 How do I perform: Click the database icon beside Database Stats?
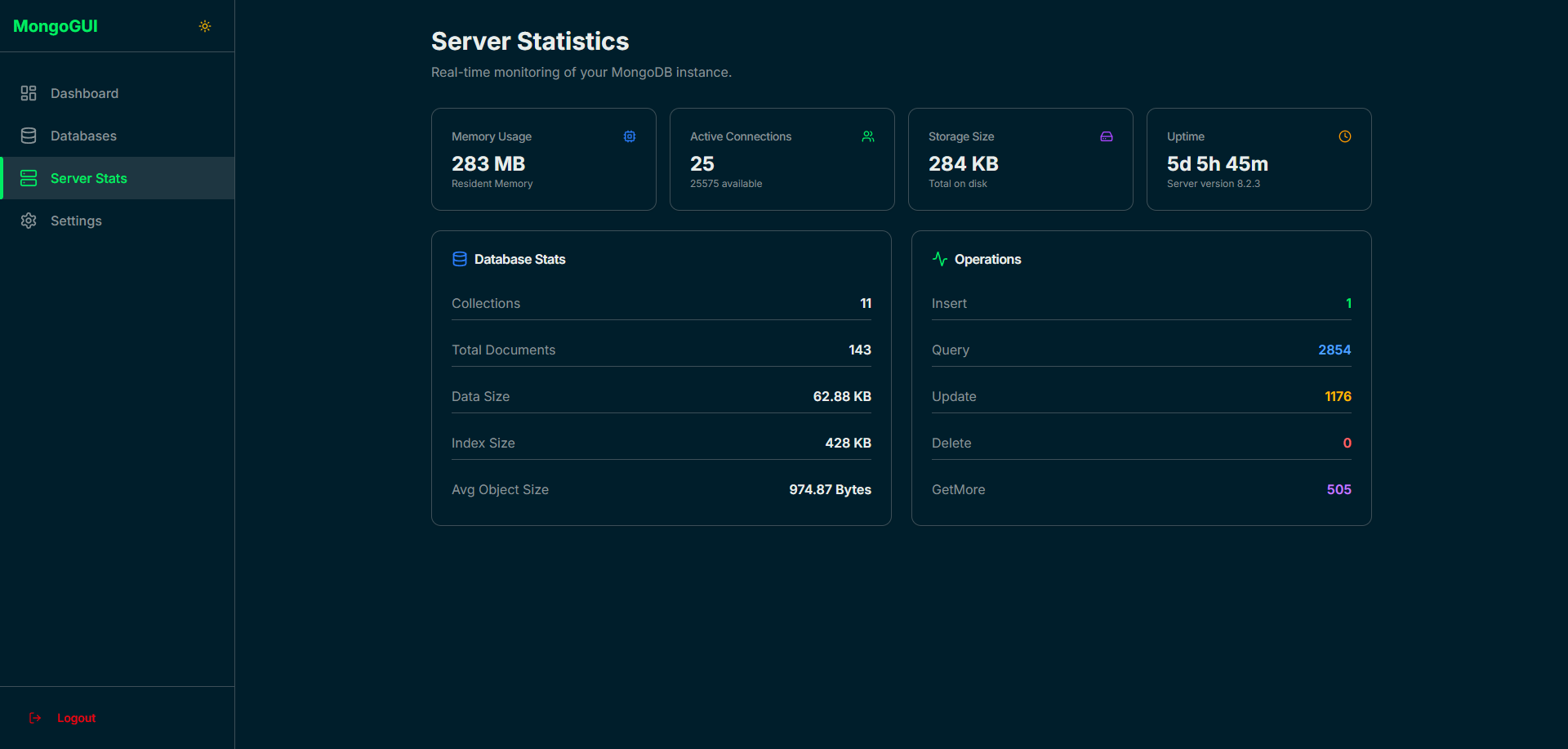click(460, 259)
